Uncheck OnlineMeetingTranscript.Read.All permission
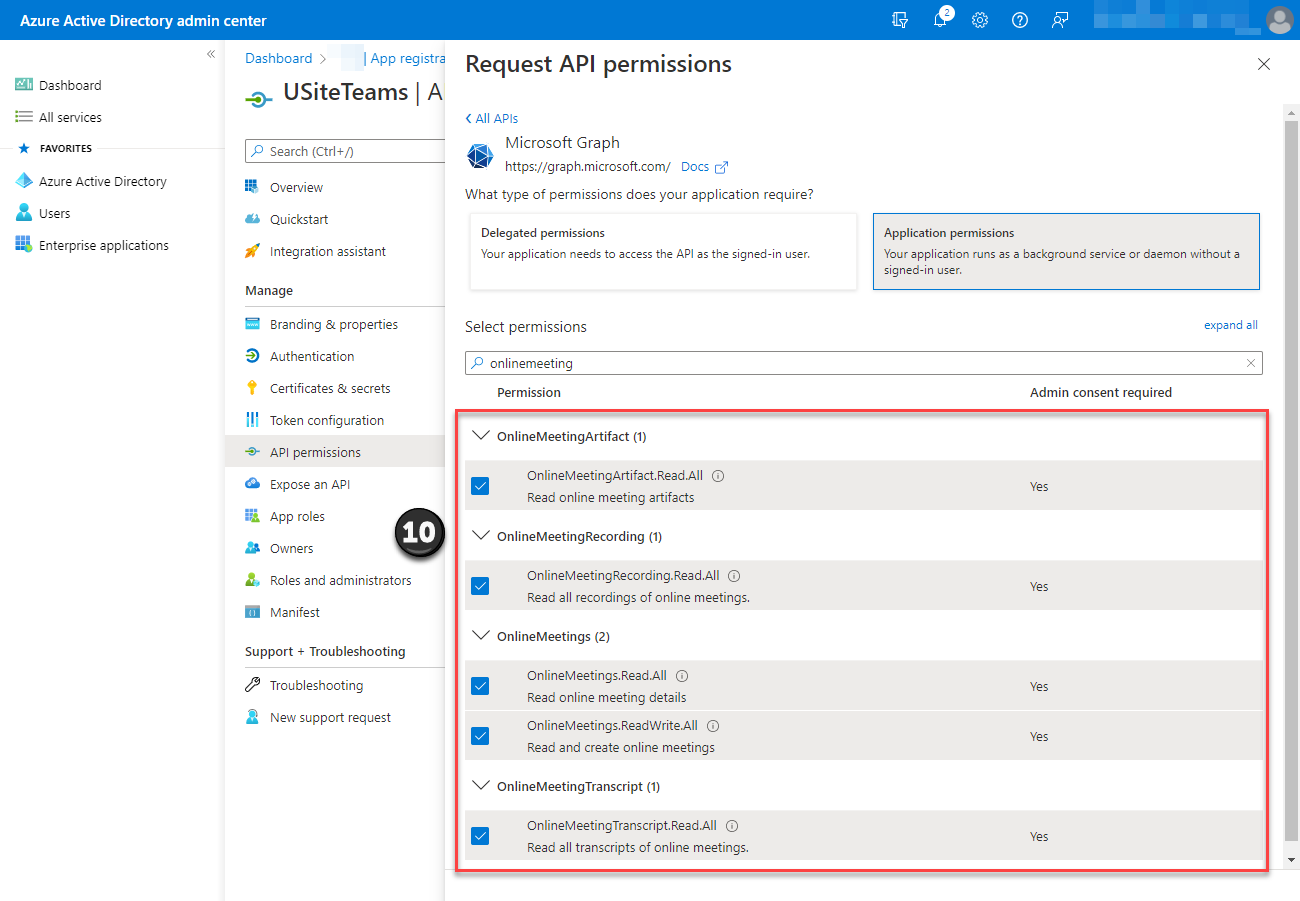 480,836
